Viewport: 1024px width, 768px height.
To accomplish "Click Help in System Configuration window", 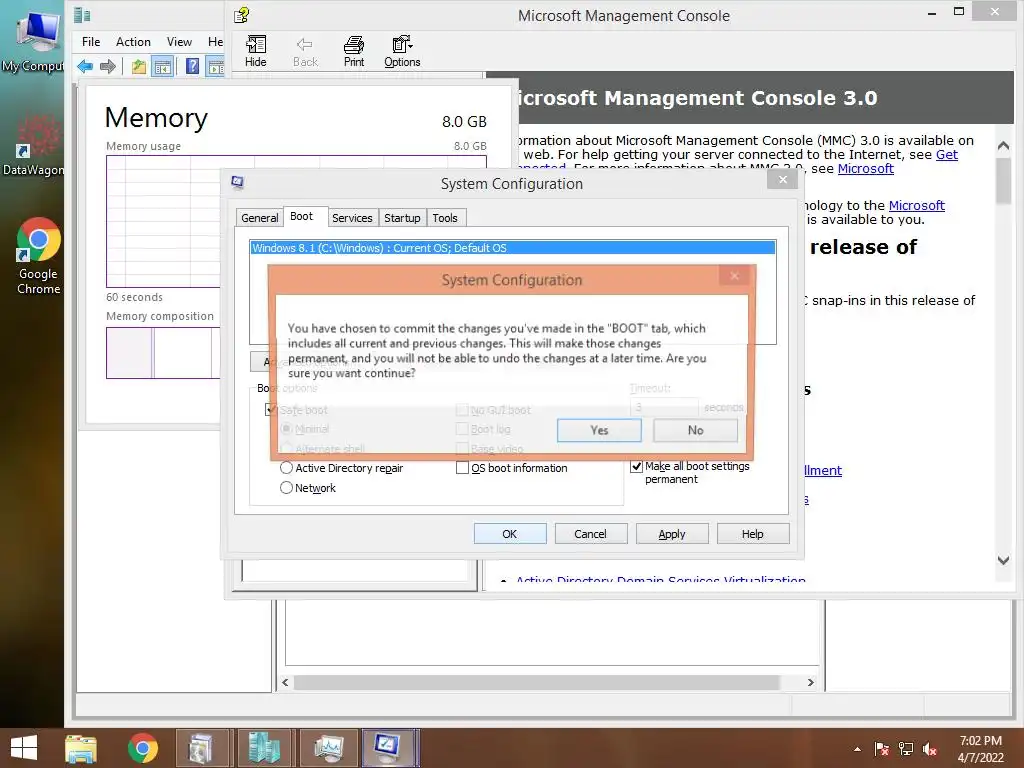I will point(753,534).
